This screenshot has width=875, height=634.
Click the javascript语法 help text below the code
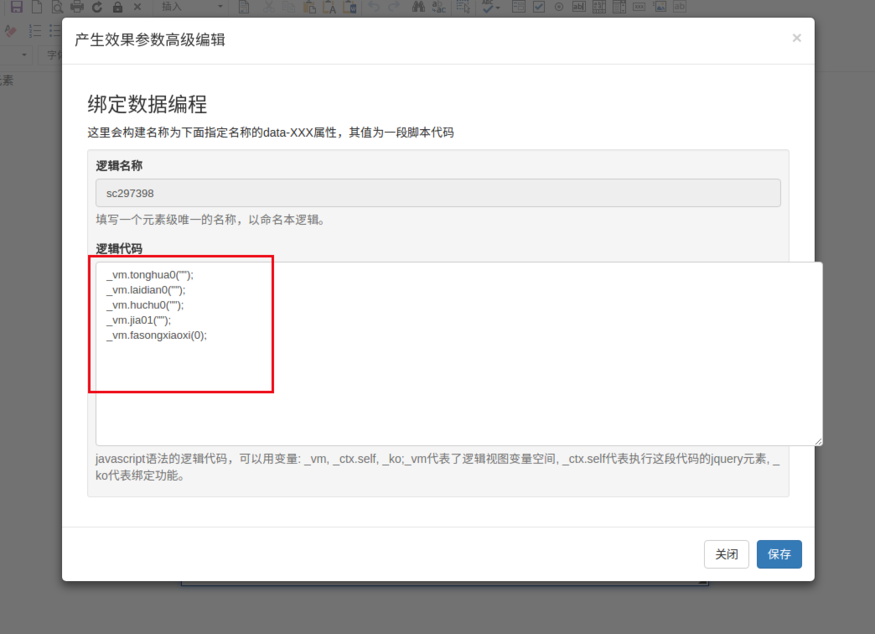(438, 467)
